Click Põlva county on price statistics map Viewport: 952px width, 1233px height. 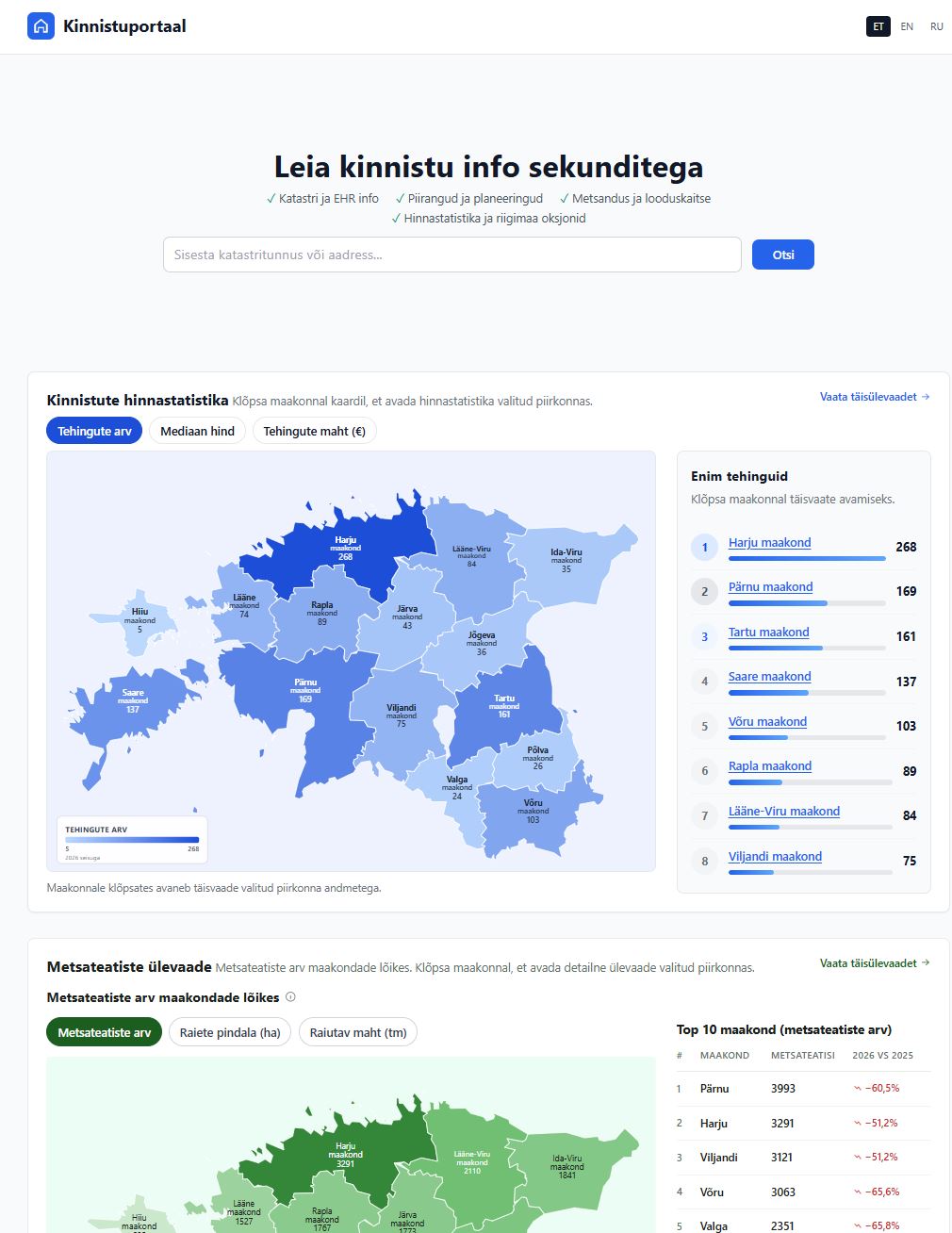(x=537, y=758)
